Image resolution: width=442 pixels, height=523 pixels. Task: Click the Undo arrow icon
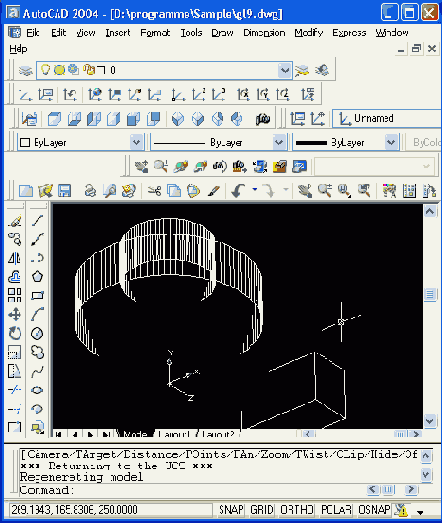238,191
